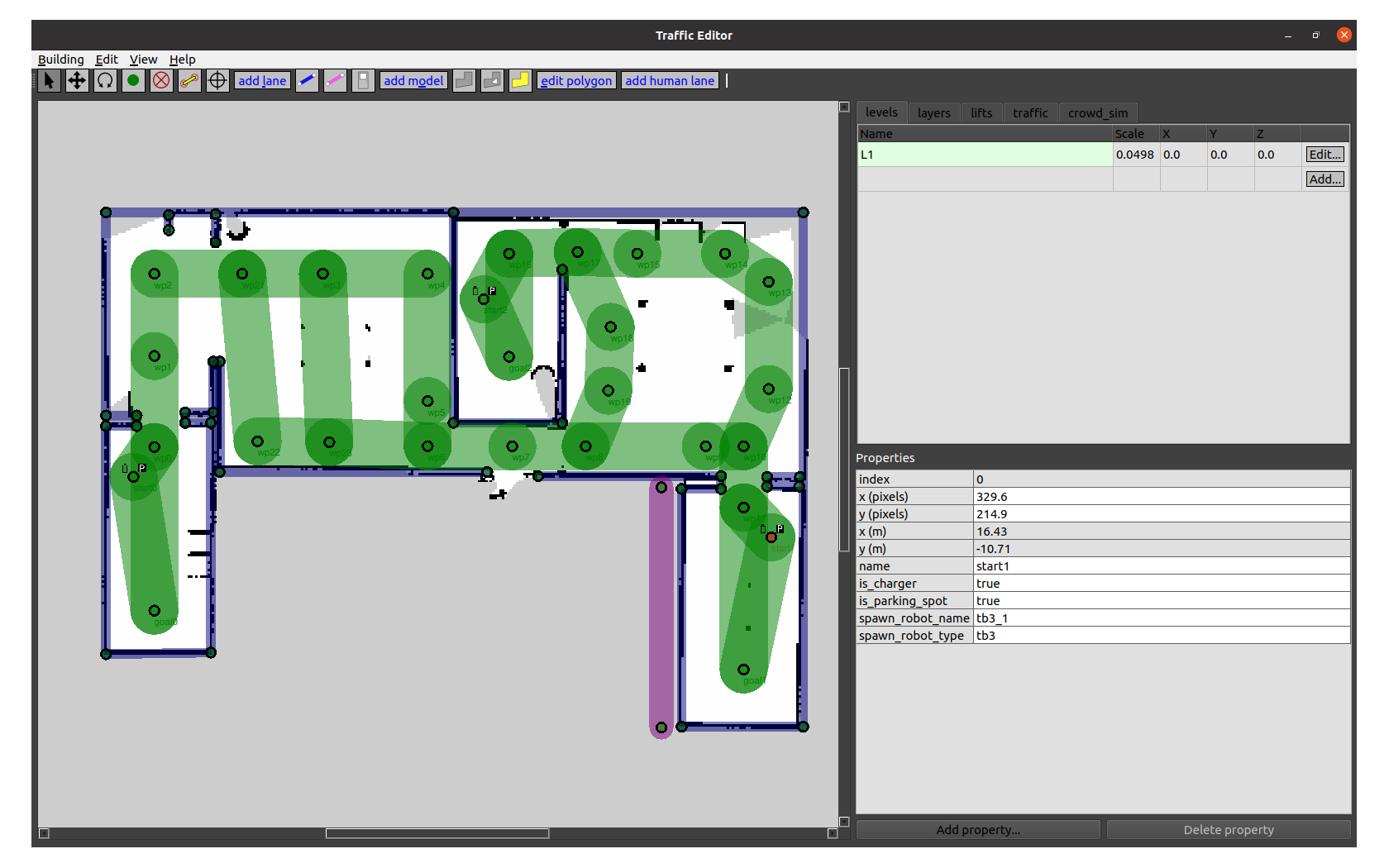Screen dimensions: 1389x868
Task: Open the Building menu
Action: click(60, 60)
